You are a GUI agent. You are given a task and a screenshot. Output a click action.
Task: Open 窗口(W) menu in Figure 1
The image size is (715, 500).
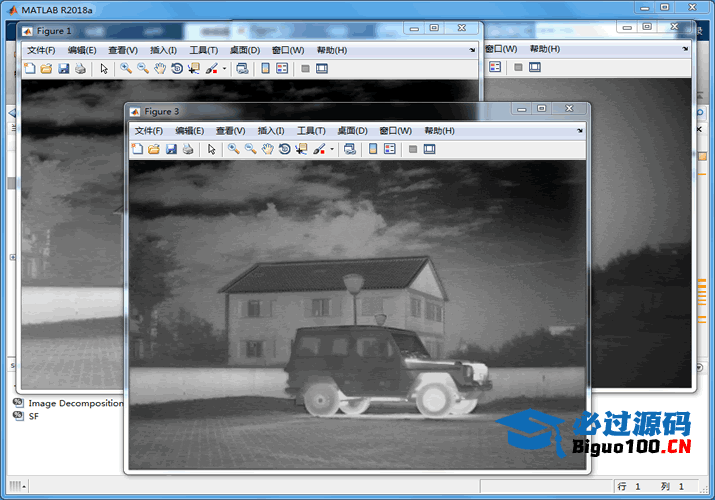pos(288,50)
